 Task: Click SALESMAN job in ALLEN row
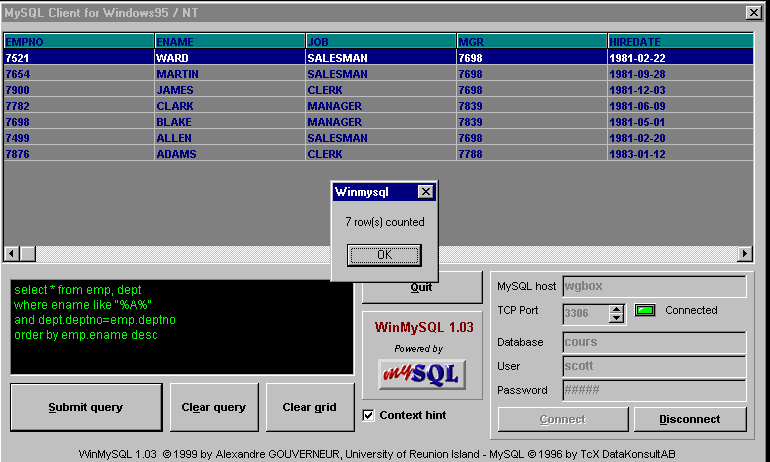(x=381, y=138)
